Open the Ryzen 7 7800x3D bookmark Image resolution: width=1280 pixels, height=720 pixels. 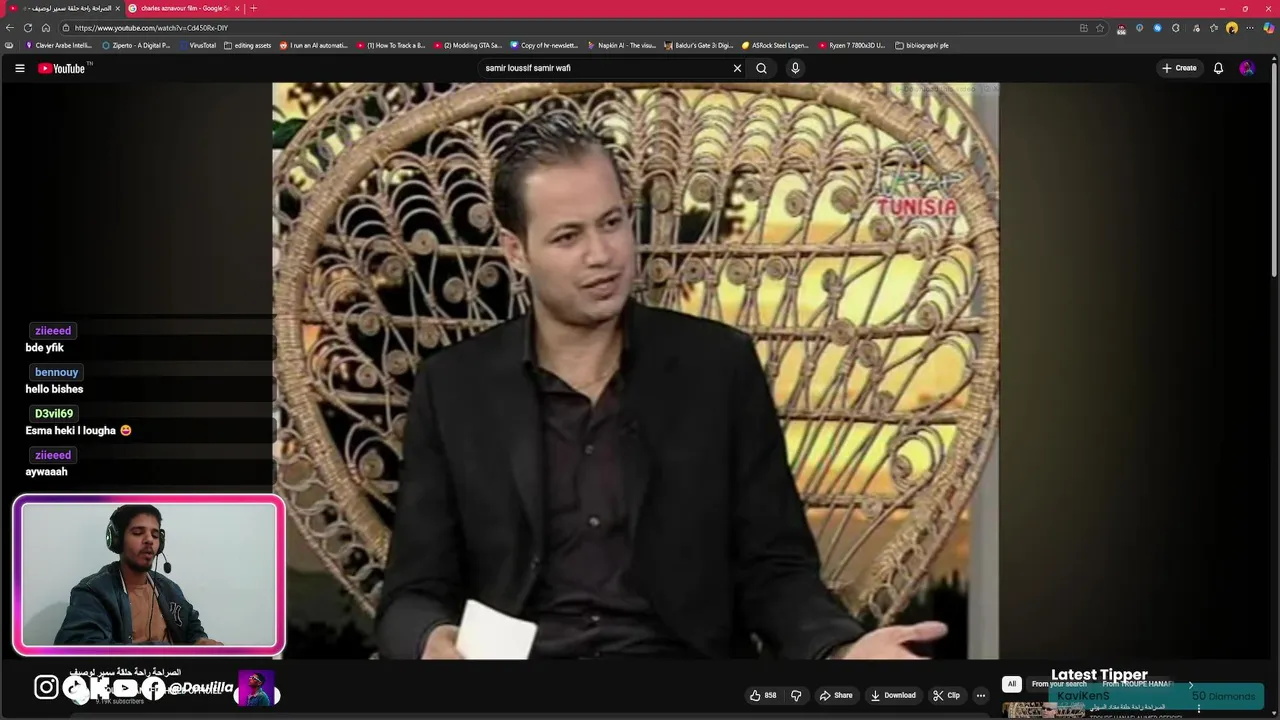[853, 45]
